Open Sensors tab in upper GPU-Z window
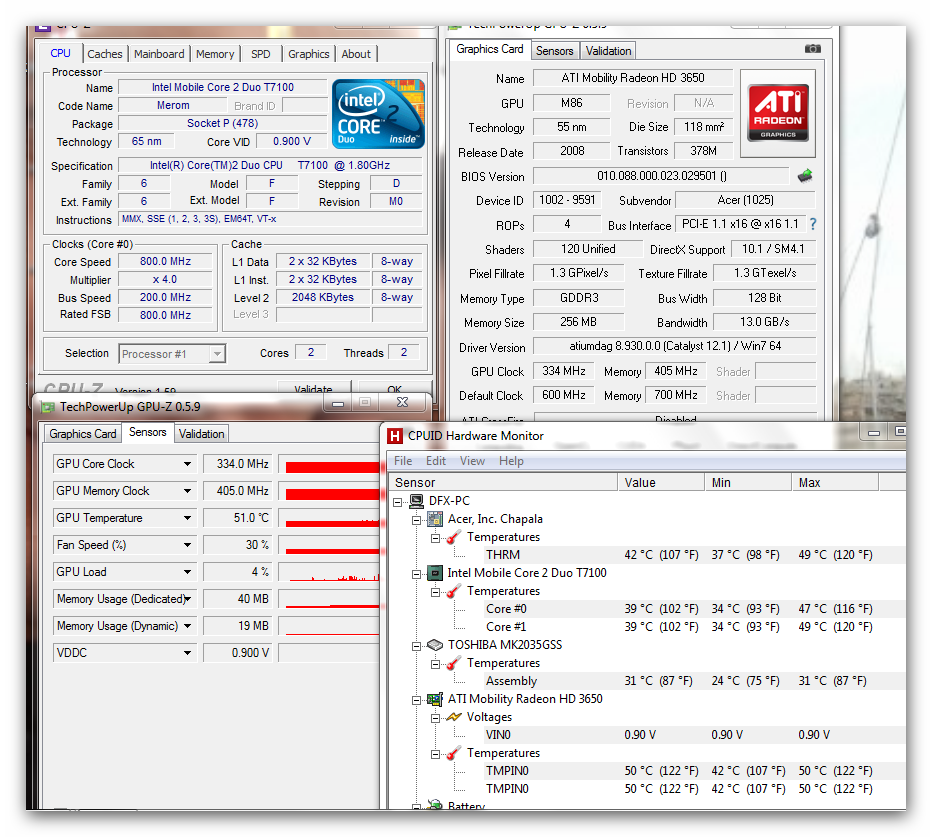932x837 pixels. tap(554, 51)
